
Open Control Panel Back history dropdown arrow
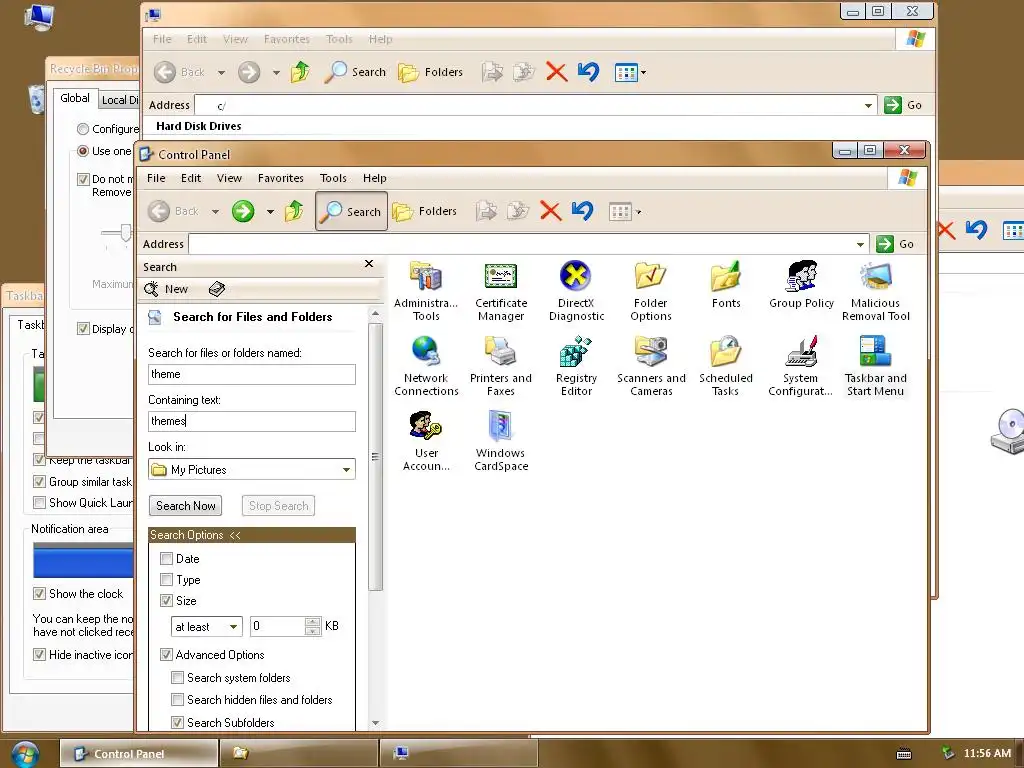[x=215, y=212]
